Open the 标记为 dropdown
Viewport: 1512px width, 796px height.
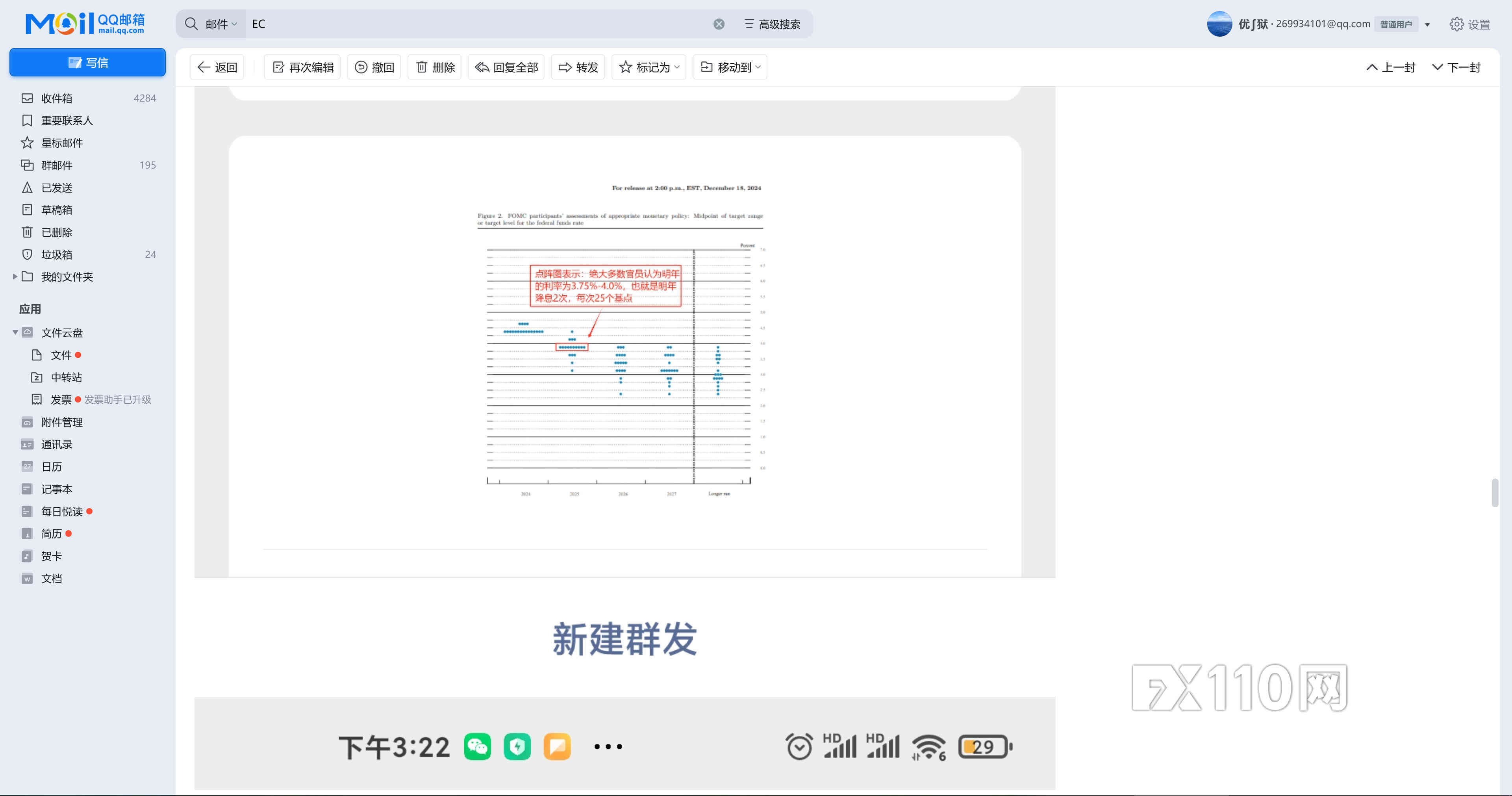pos(649,67)
